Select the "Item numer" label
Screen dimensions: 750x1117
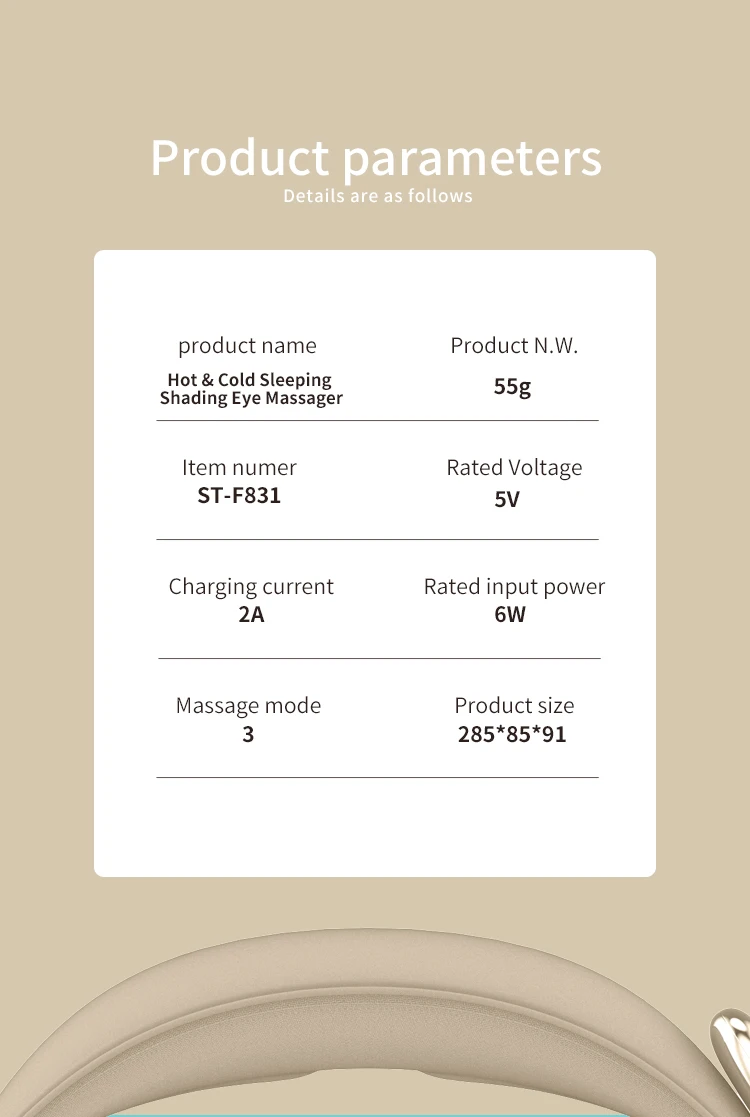(239, 467)
